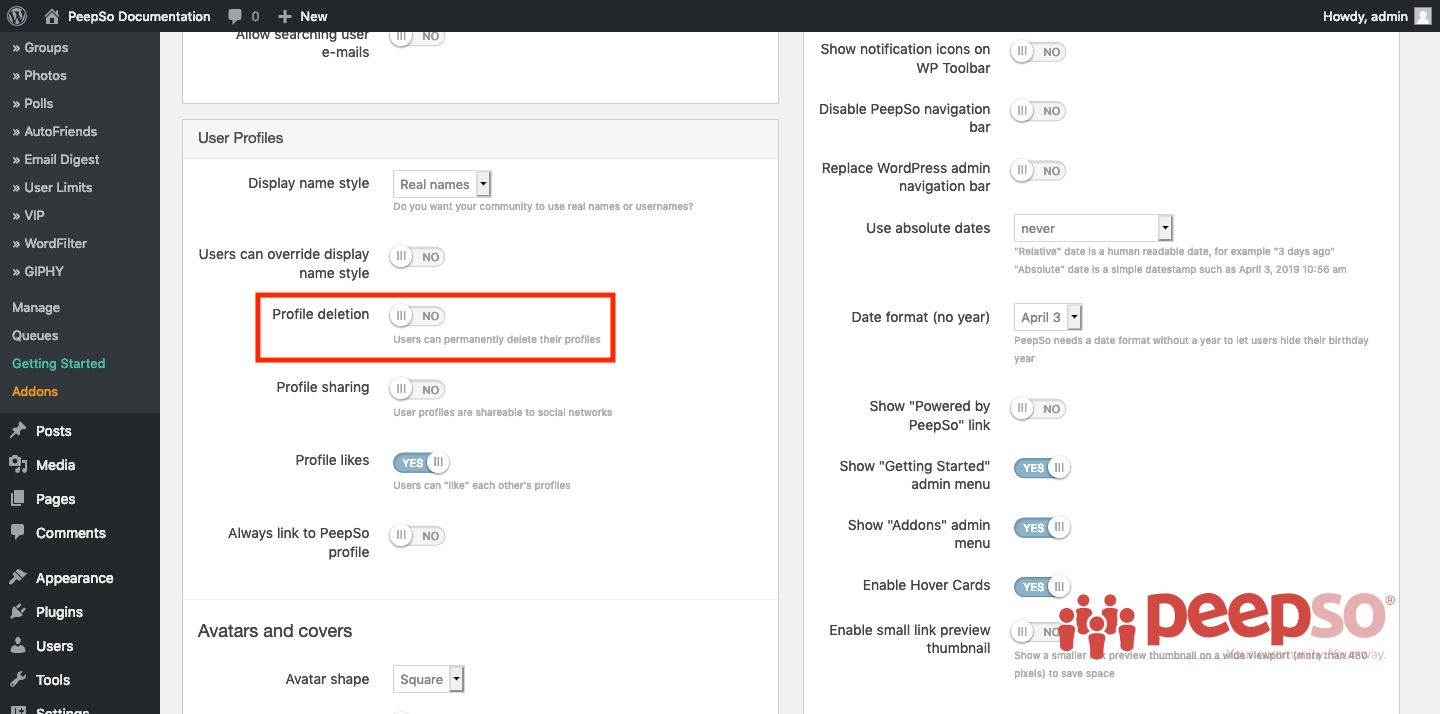
Task: Click the Media icon in sidebar
Action: (x=18, y=465)
